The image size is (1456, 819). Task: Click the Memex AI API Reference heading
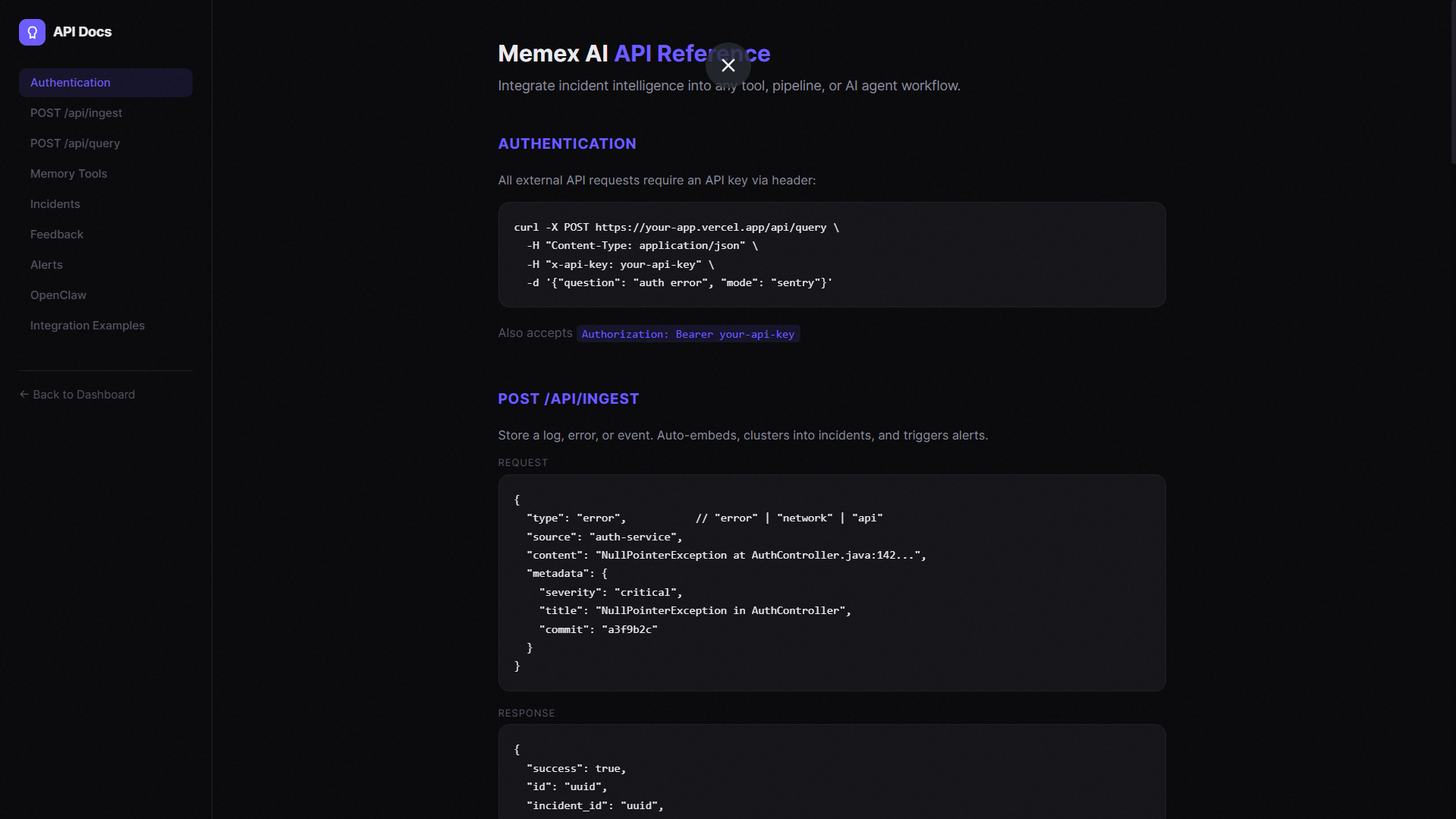click(x=634, y=54)
